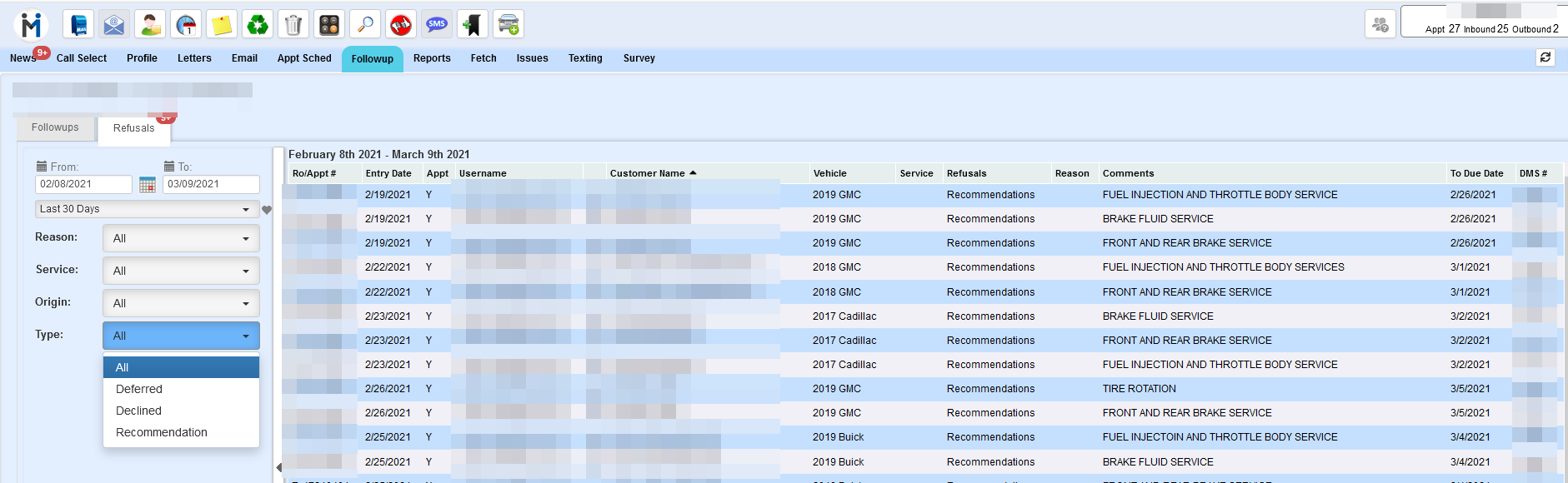The image size is (1568, 483).
Task: Open the Reports menu tab
Action: (x=432, y=58)
